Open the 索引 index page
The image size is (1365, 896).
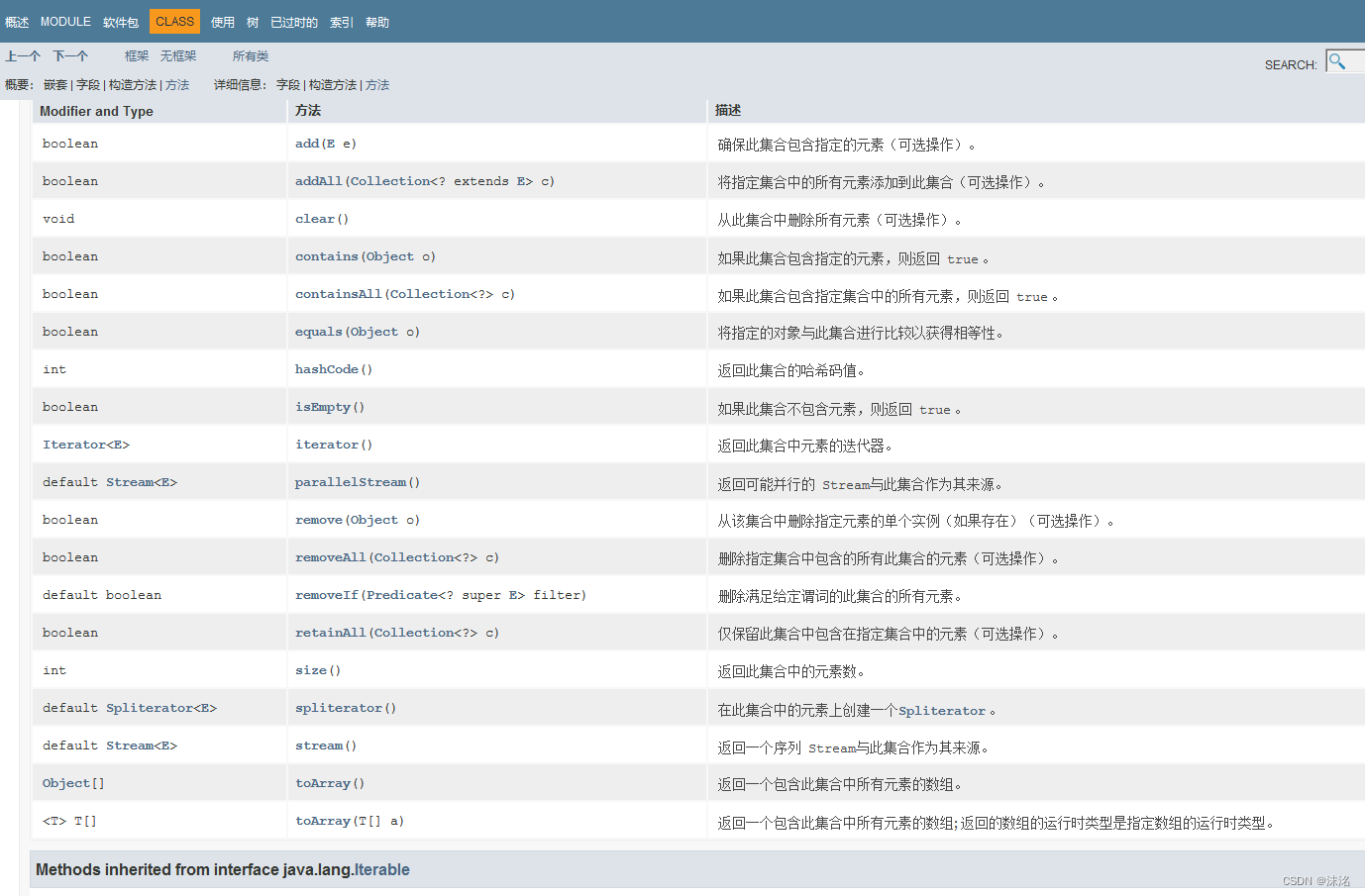341,21
